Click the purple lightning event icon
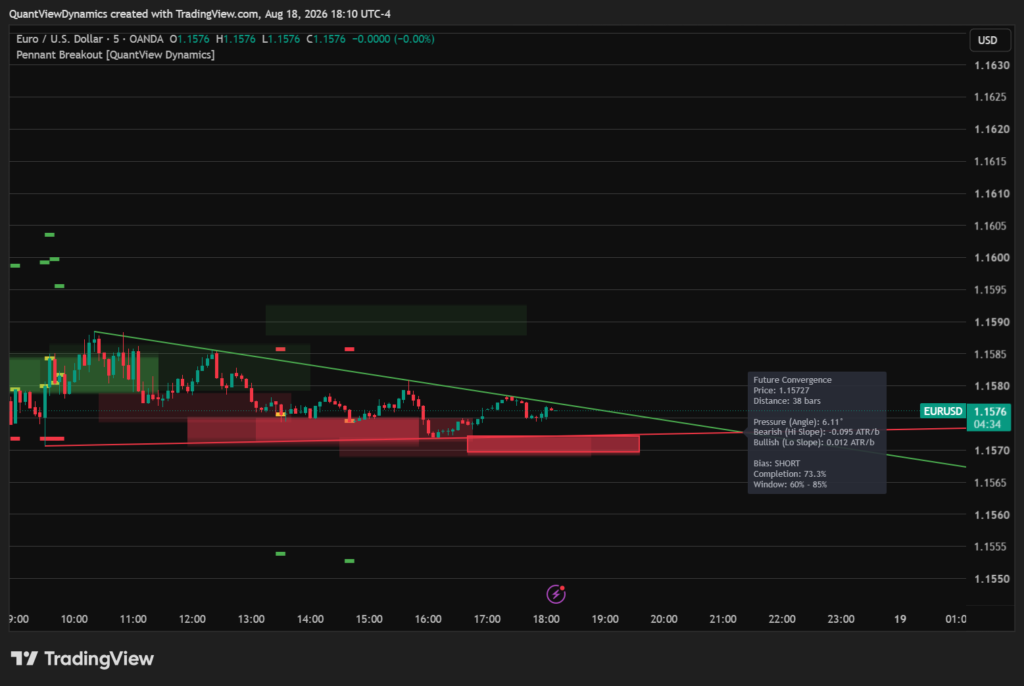1024x686 pixels. click(x=556, y=594)
